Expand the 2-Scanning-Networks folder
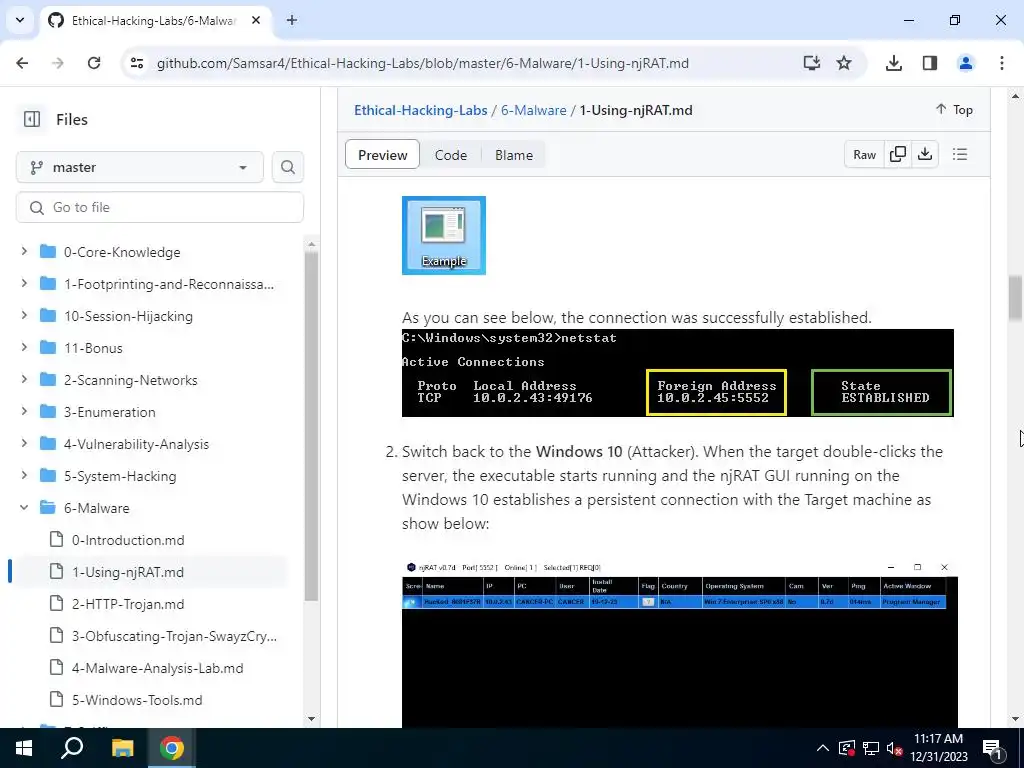This screenshot has width=1024, height=768. 24,379
